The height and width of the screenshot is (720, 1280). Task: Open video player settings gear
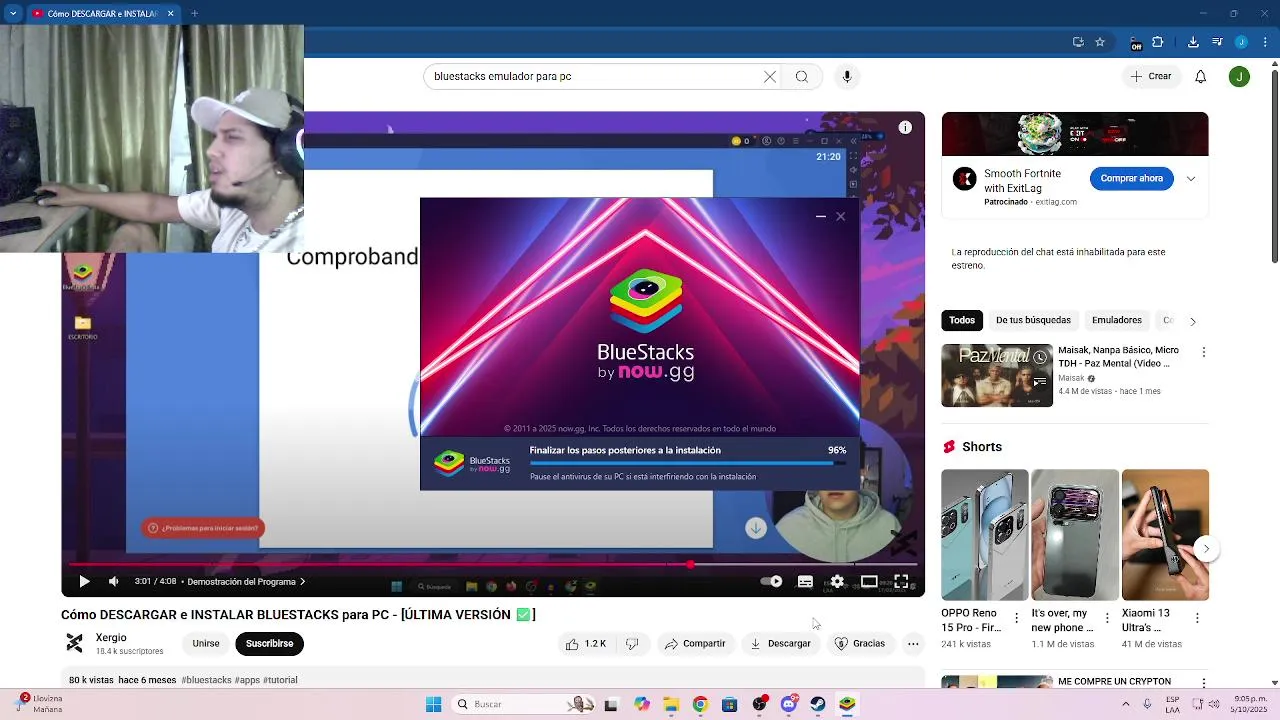837,581
